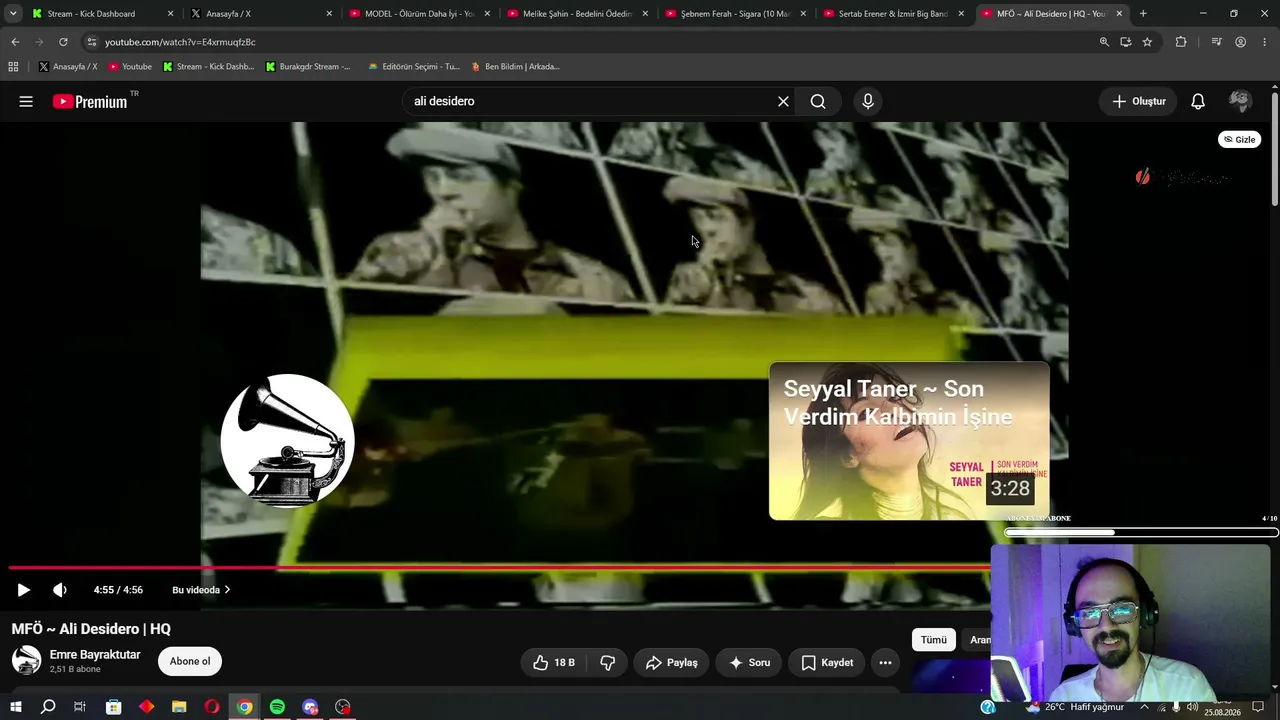Open more actions three-dot menu
Viewport: 1280px width, 720px height.
(x=885, y=662)
